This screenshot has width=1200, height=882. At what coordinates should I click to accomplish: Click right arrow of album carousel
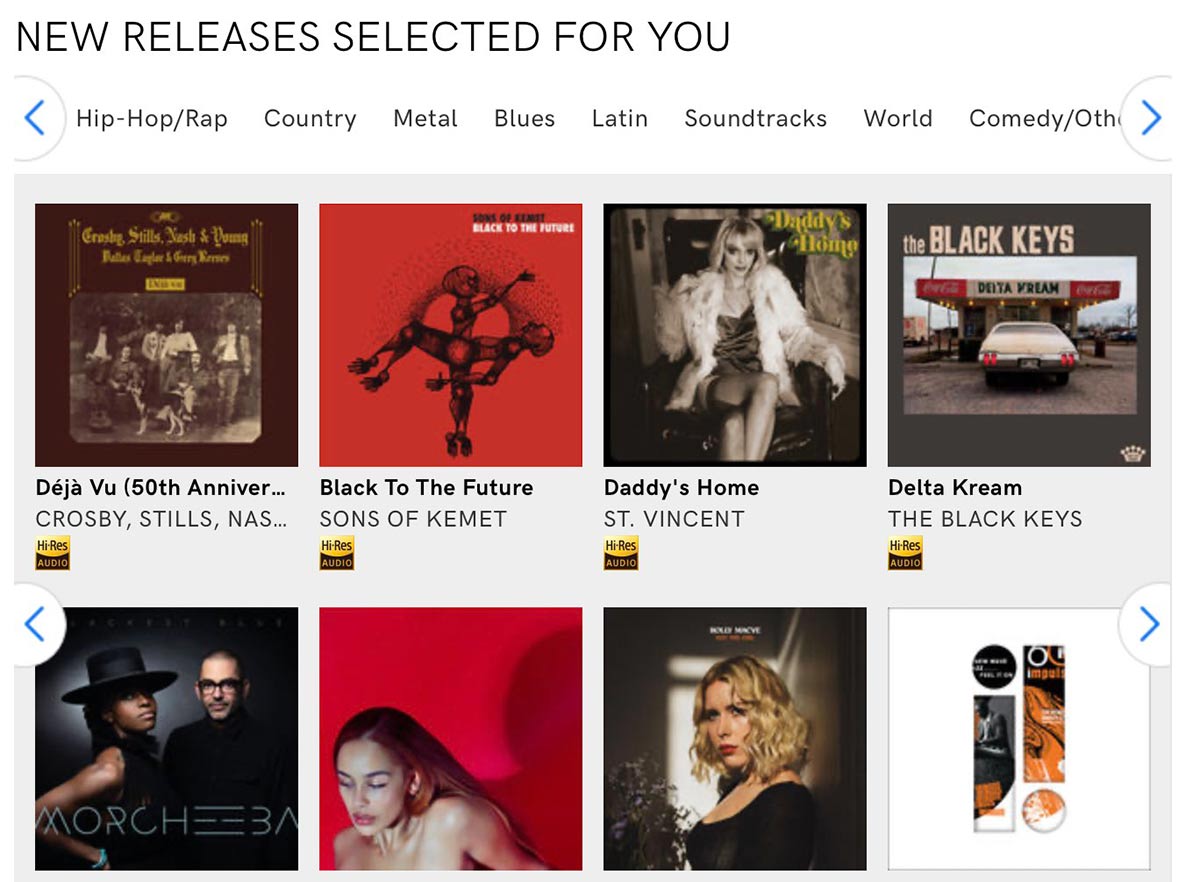[x=1149, y=625]
